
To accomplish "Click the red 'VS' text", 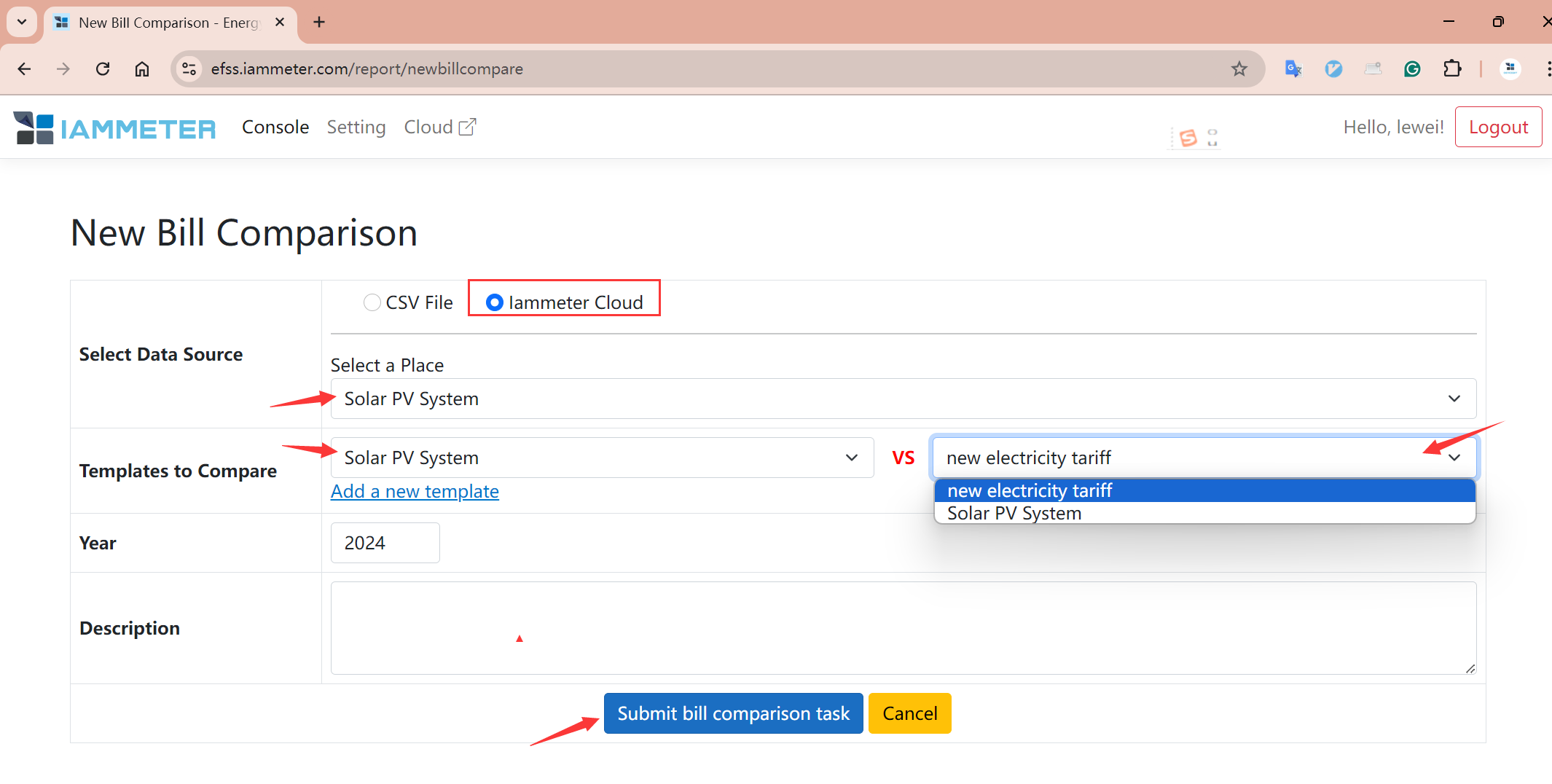I will 904,458.
